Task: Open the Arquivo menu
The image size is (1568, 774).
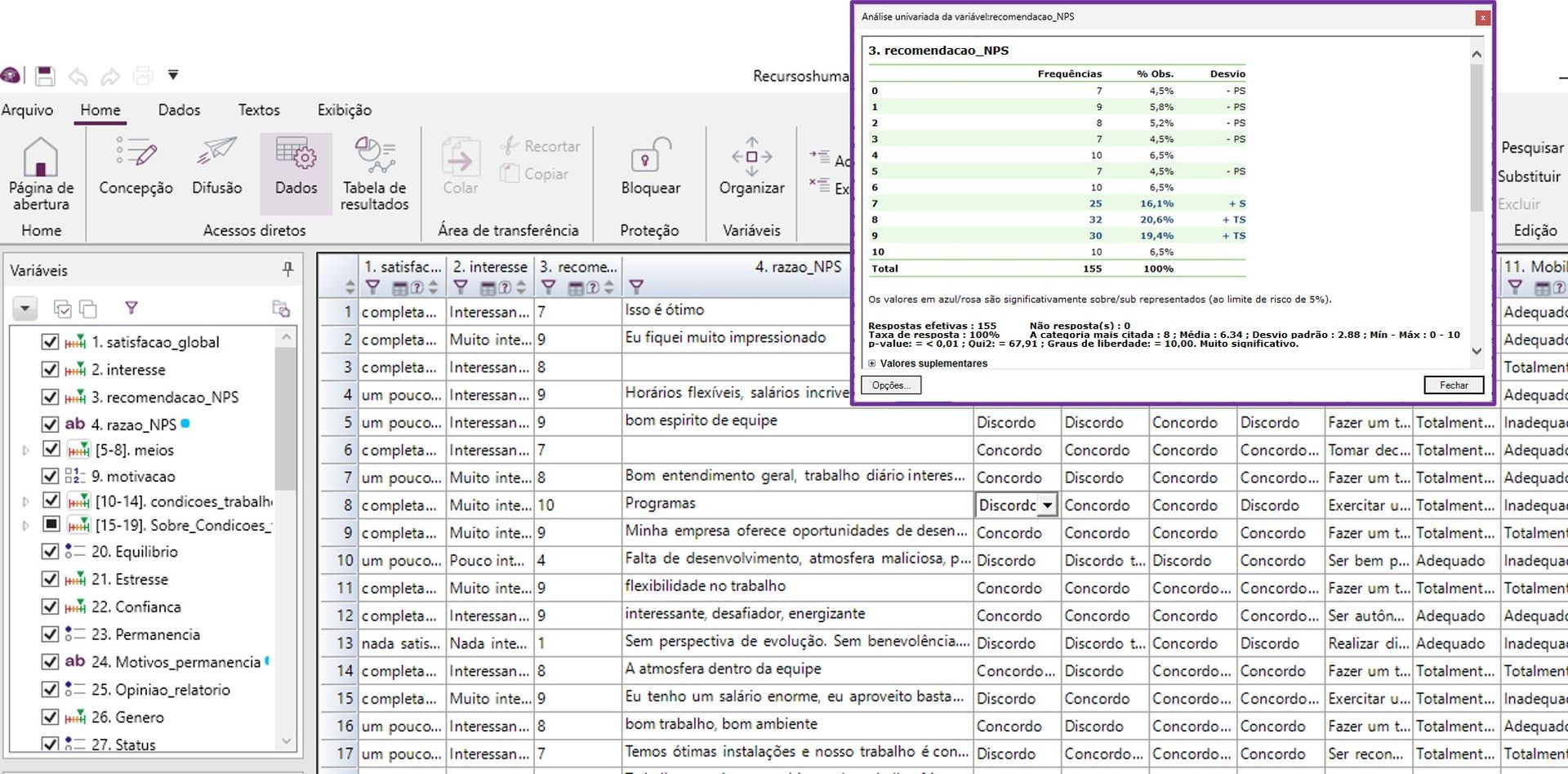Action: pos(27,110)
